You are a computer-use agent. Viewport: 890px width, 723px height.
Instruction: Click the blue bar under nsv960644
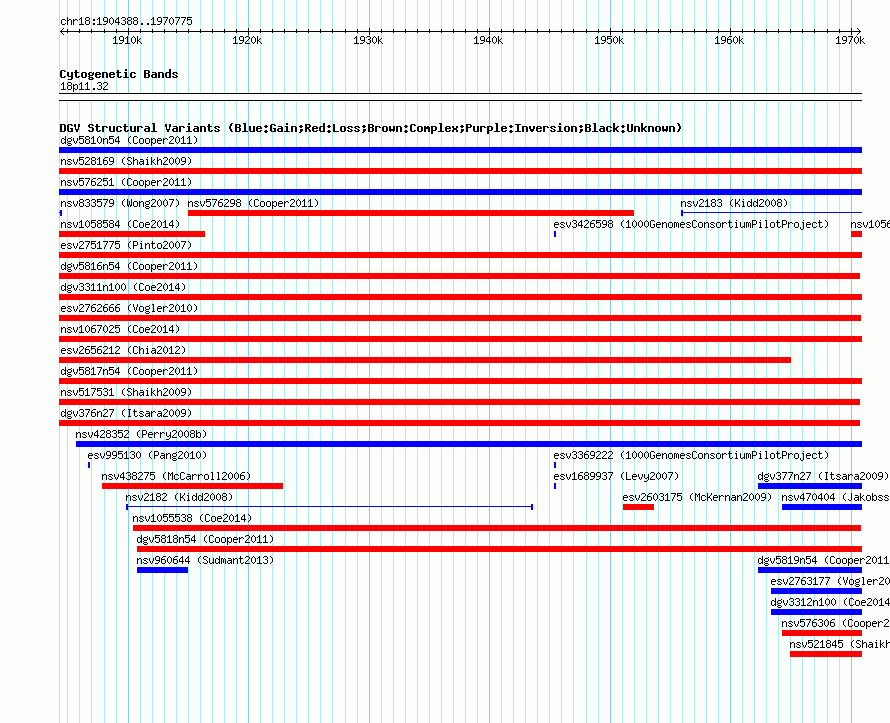coord(162,570)
